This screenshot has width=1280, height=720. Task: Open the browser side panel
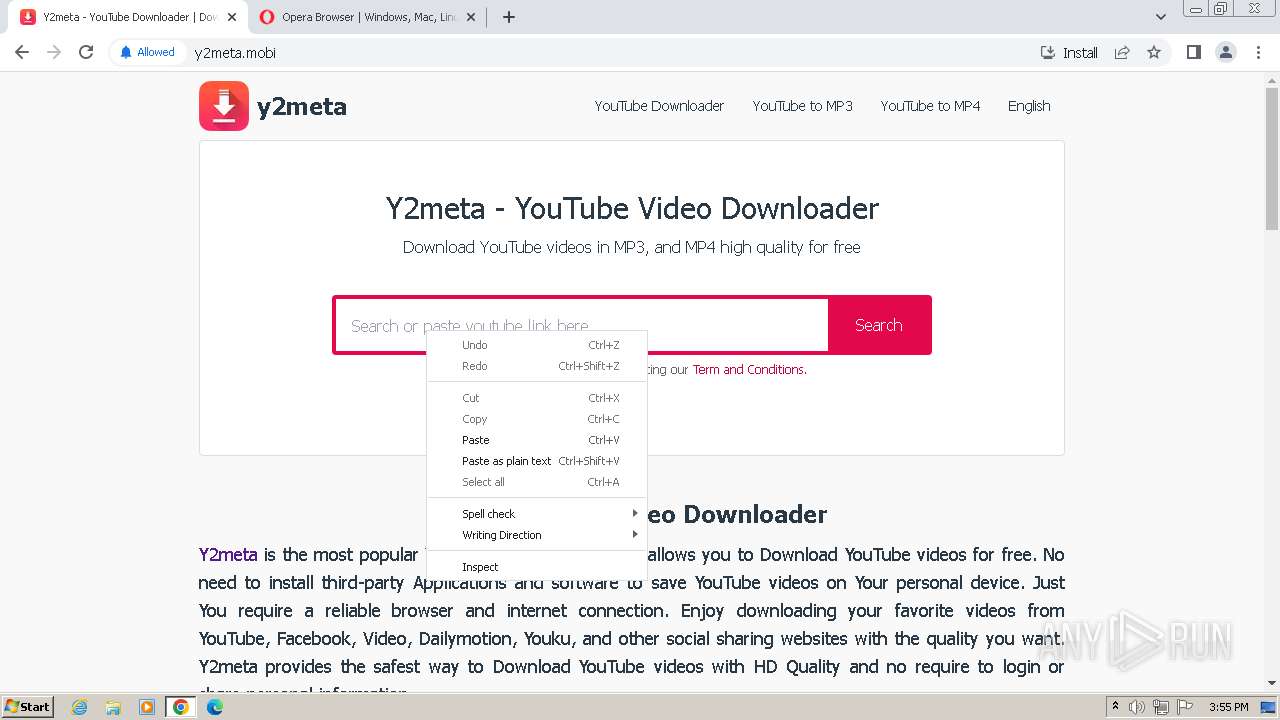pos(1193,52)
